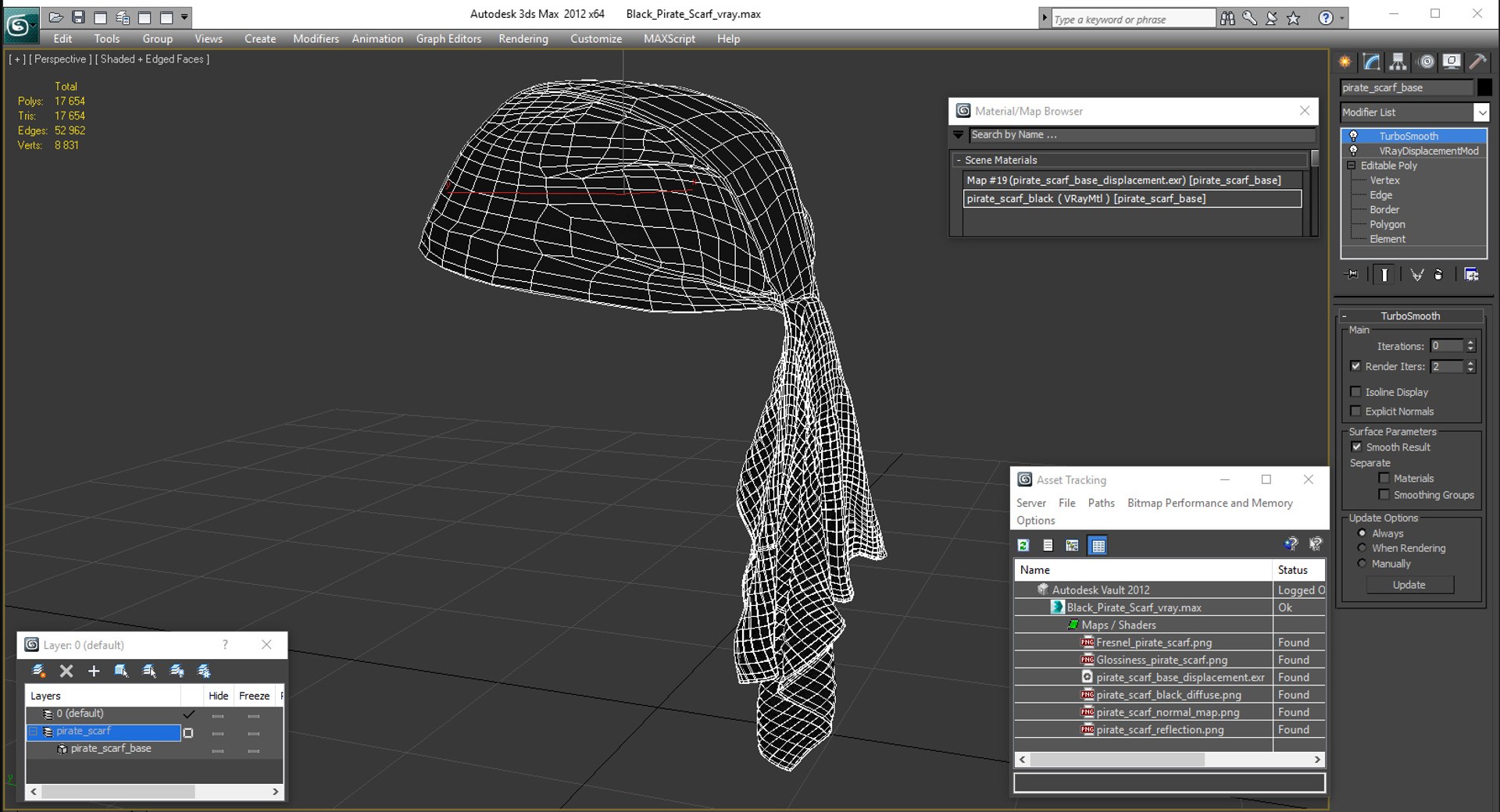Collapse the Editable Poly tree in the modifier stack
The image size is (1500, 812).
tap(1351, 166)
